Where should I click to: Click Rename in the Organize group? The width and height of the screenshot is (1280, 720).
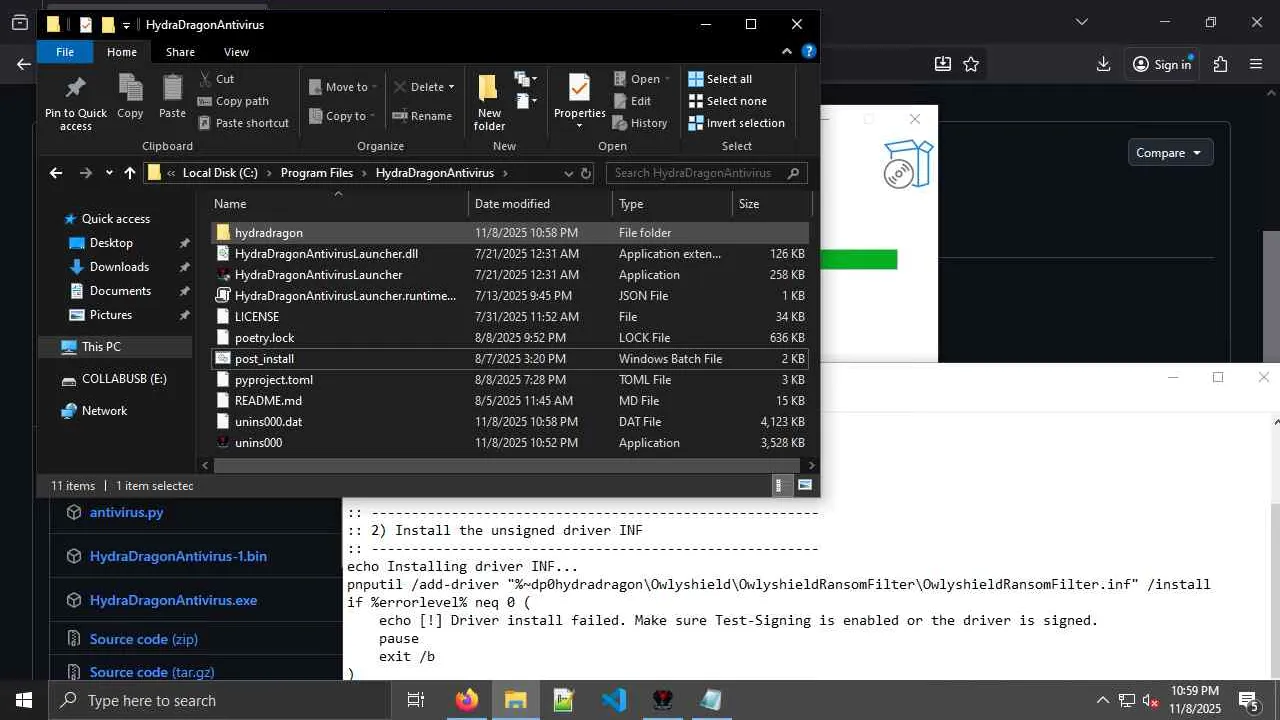(x=422, y=116)
